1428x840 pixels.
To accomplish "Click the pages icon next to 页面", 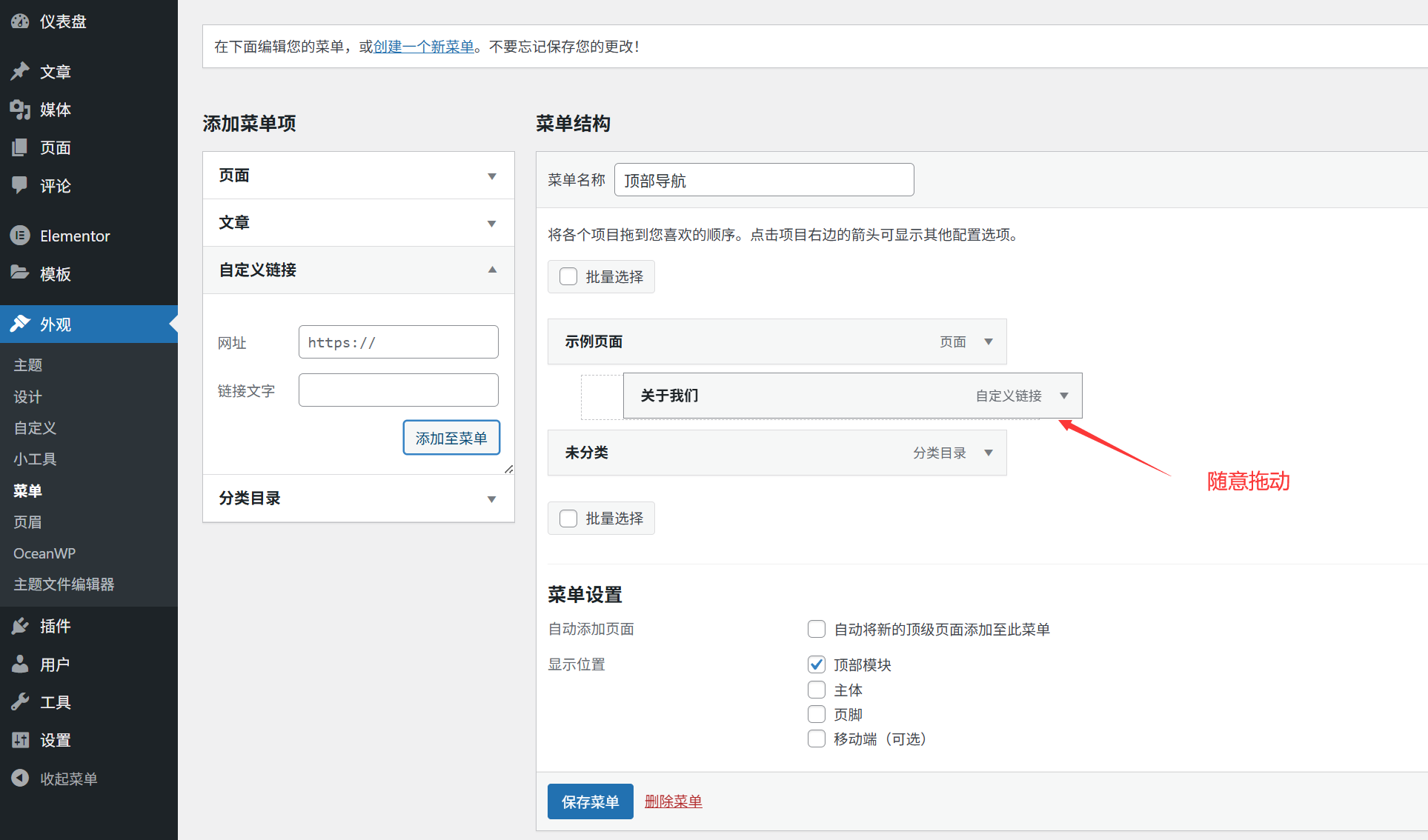I will point(20,147).
